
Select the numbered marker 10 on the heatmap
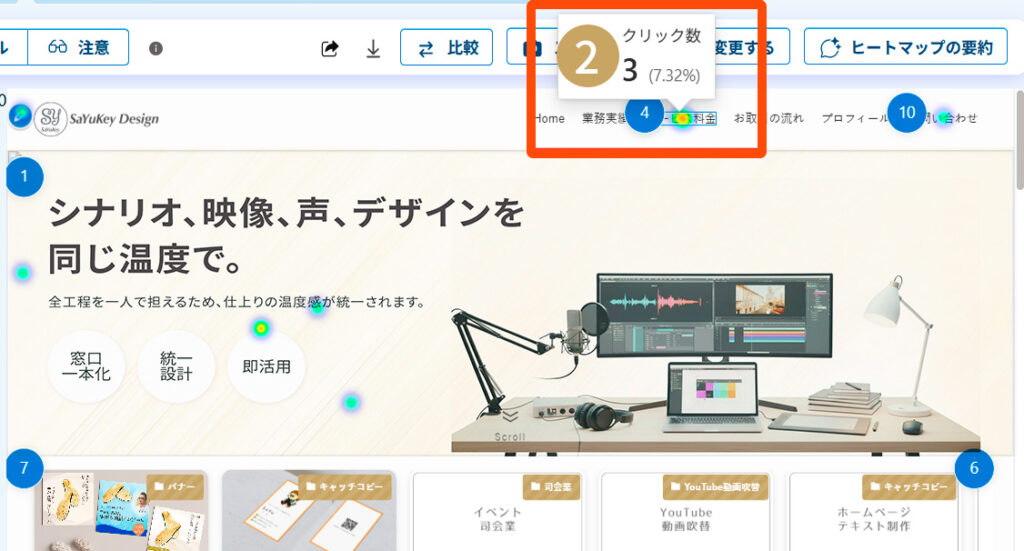click(907, 113)
